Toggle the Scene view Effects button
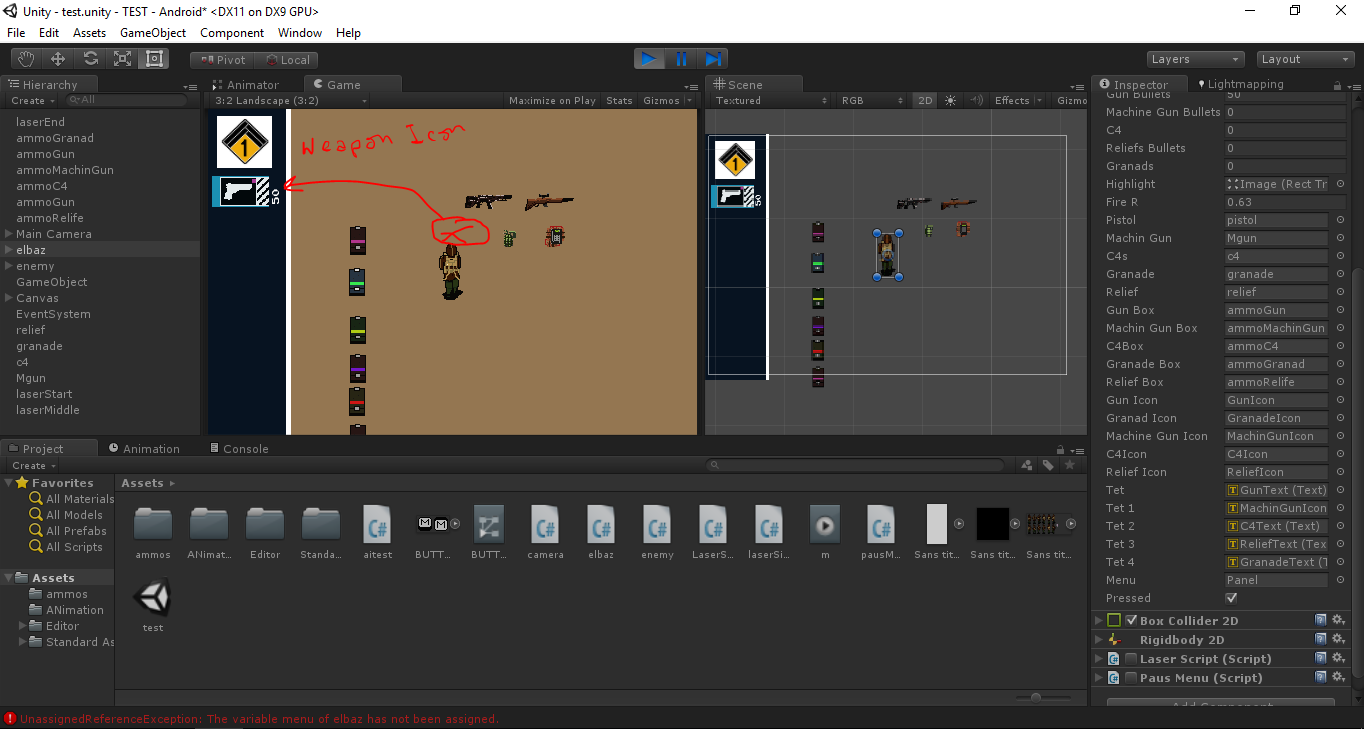 (x=1012, y=101)
